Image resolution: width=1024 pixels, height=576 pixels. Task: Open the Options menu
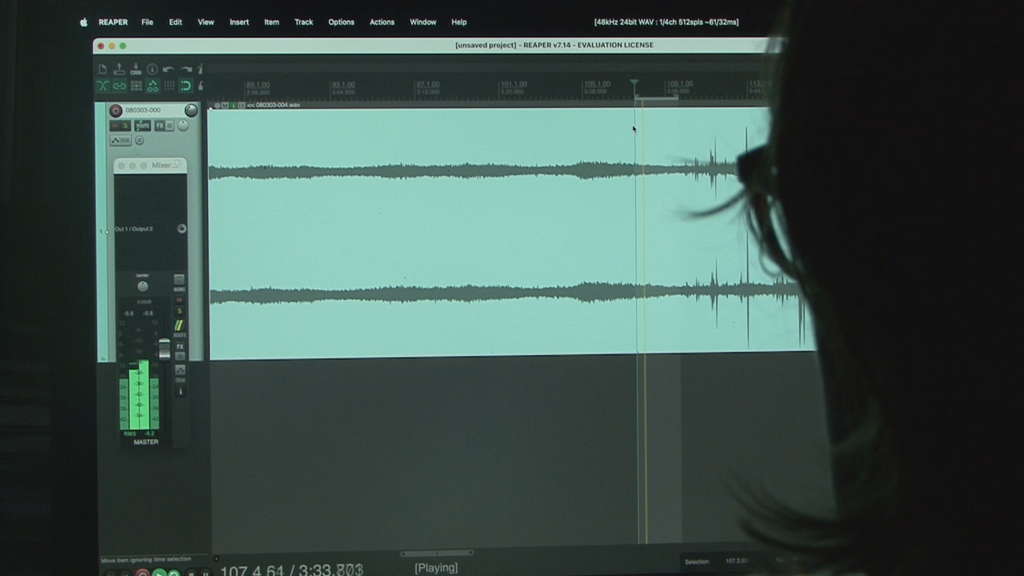[x=341, y=22]
